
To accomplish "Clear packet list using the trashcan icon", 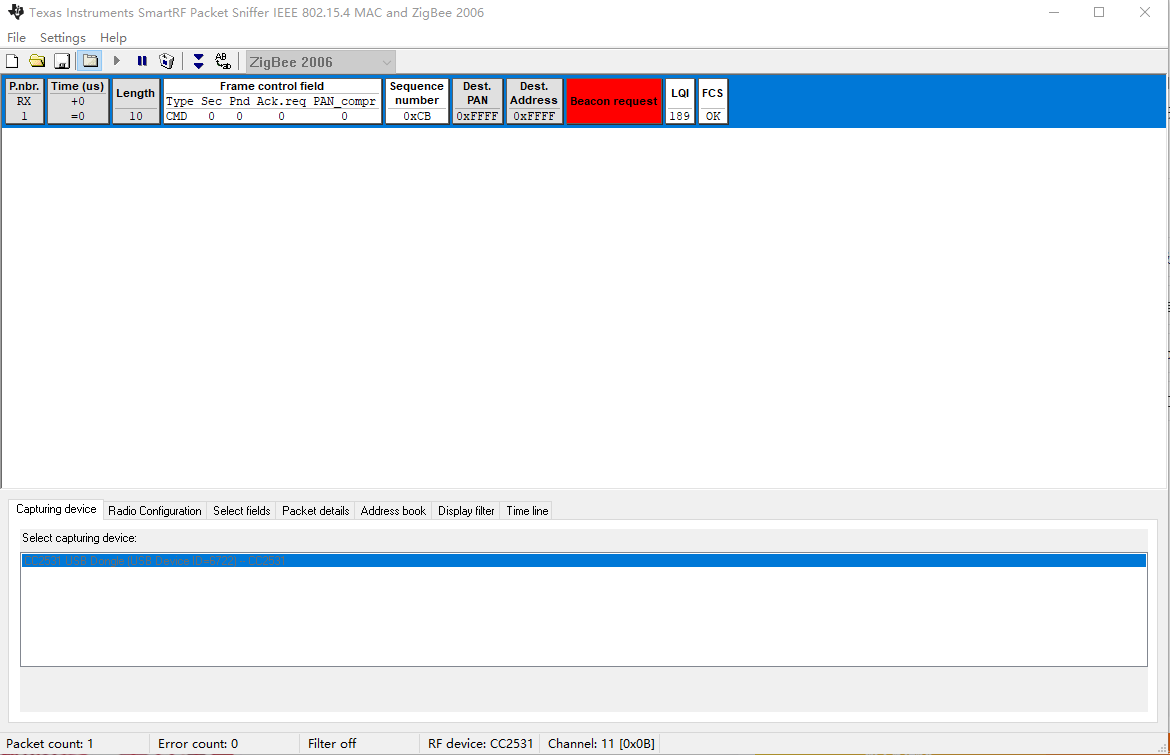I will pyautogui.click(x=167, y=61).
